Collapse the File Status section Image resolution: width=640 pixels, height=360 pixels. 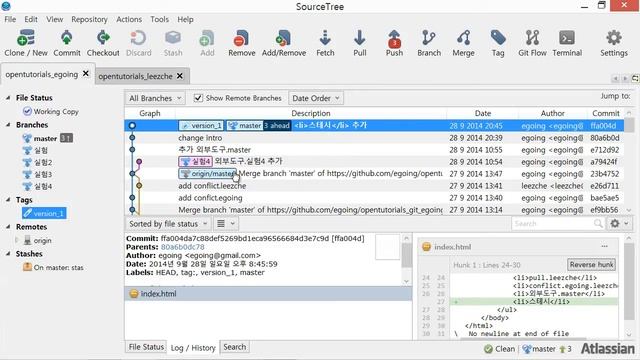pos(8,98)
